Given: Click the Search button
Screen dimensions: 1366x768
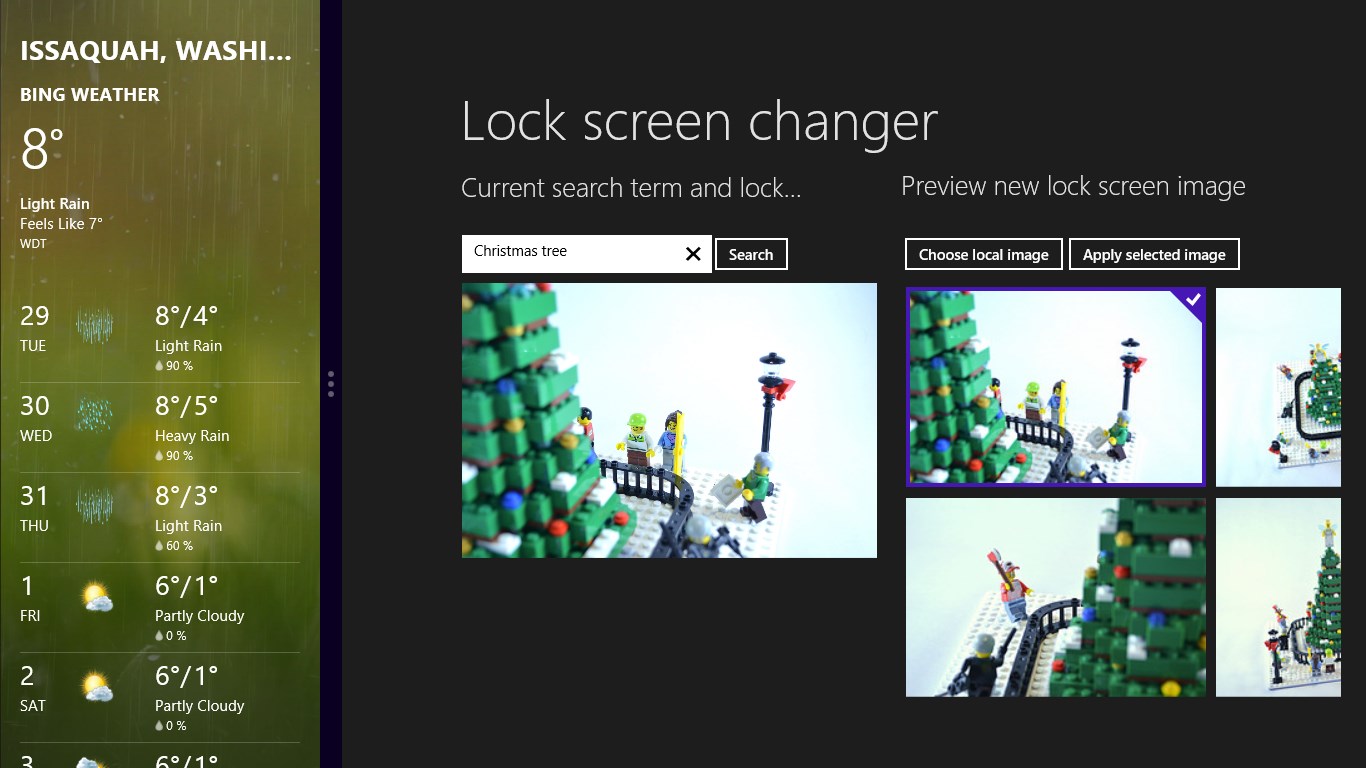Looking at the screenshot, I should 751,254.
